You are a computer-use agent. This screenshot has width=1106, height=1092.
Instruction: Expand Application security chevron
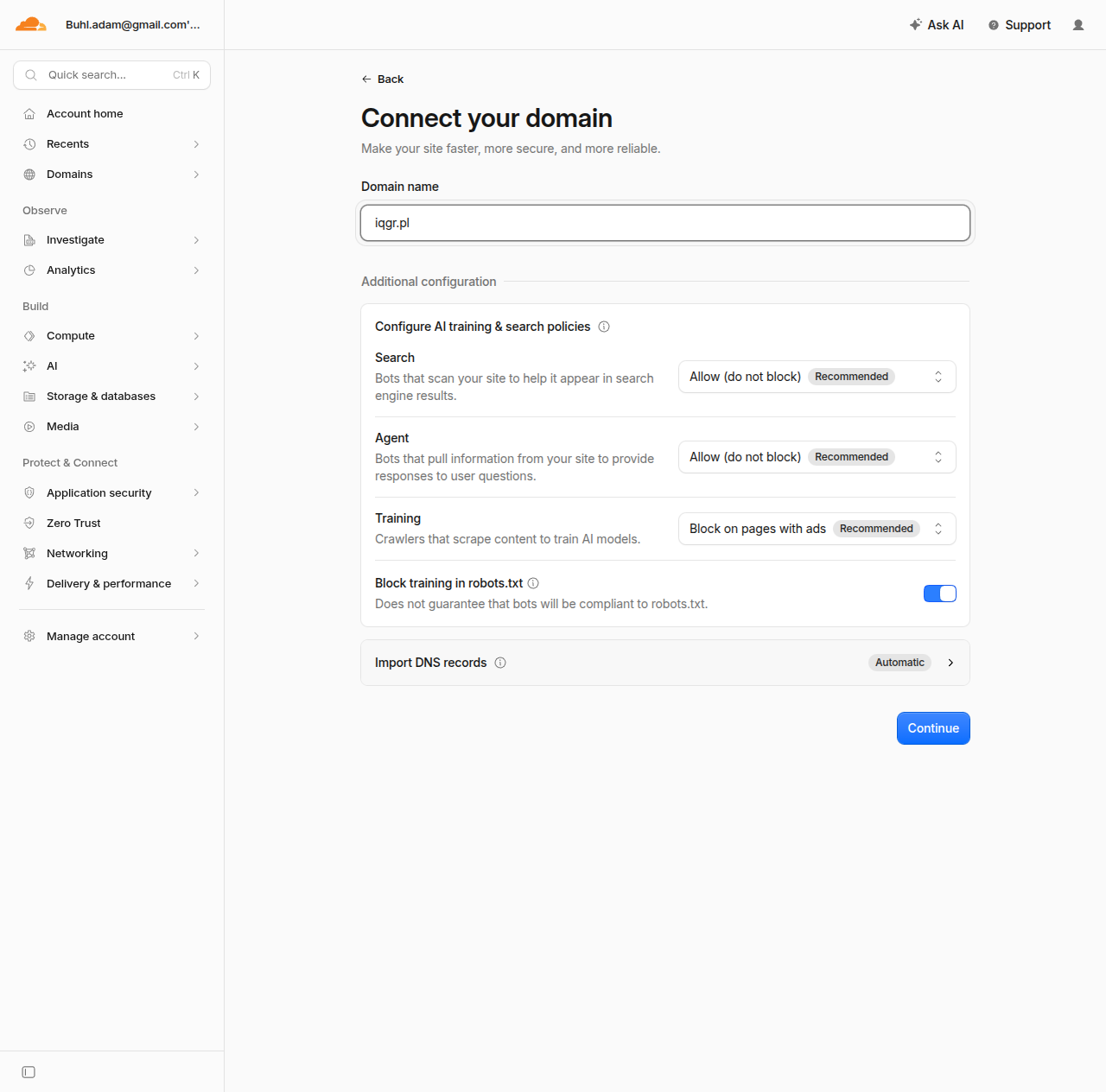click(x=196, y=493)
